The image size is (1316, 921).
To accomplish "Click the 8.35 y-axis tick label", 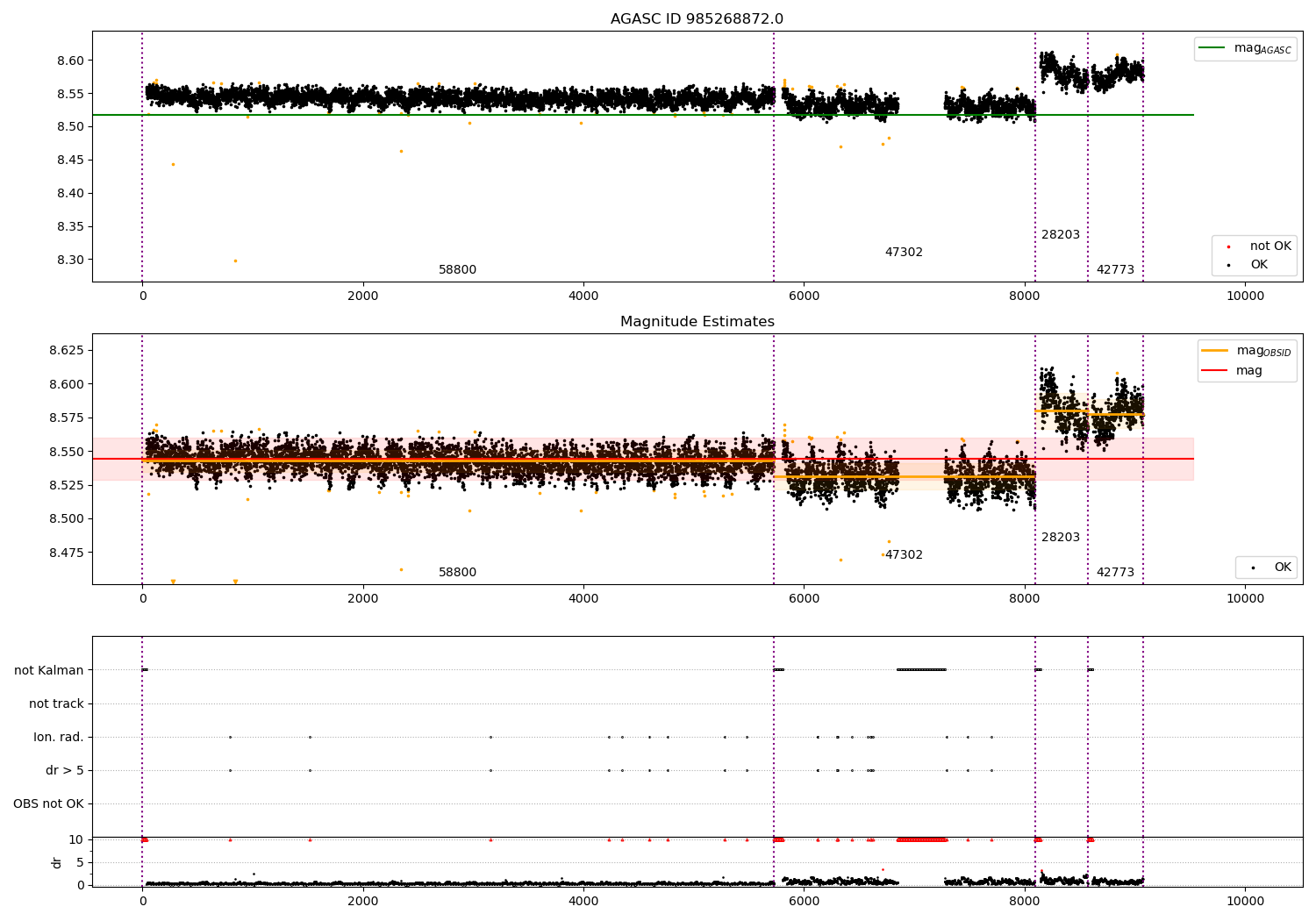I will click(69, 226).
